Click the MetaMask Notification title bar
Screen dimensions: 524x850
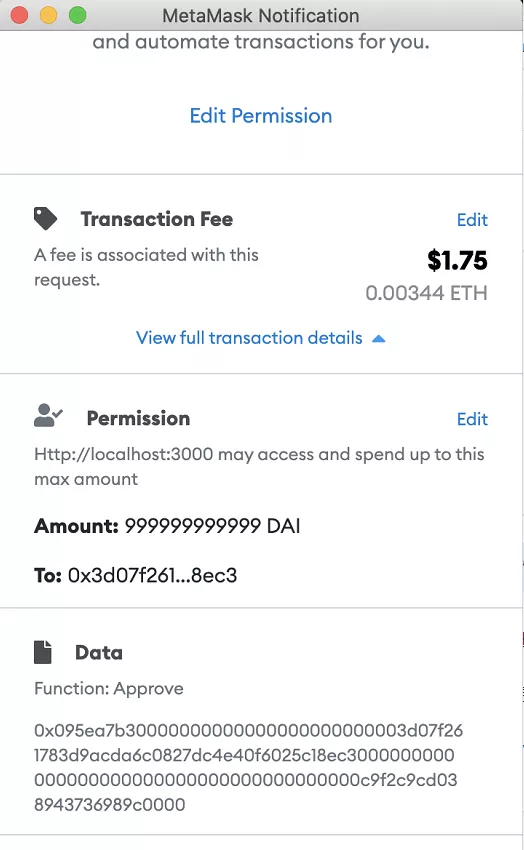point(261,15)
